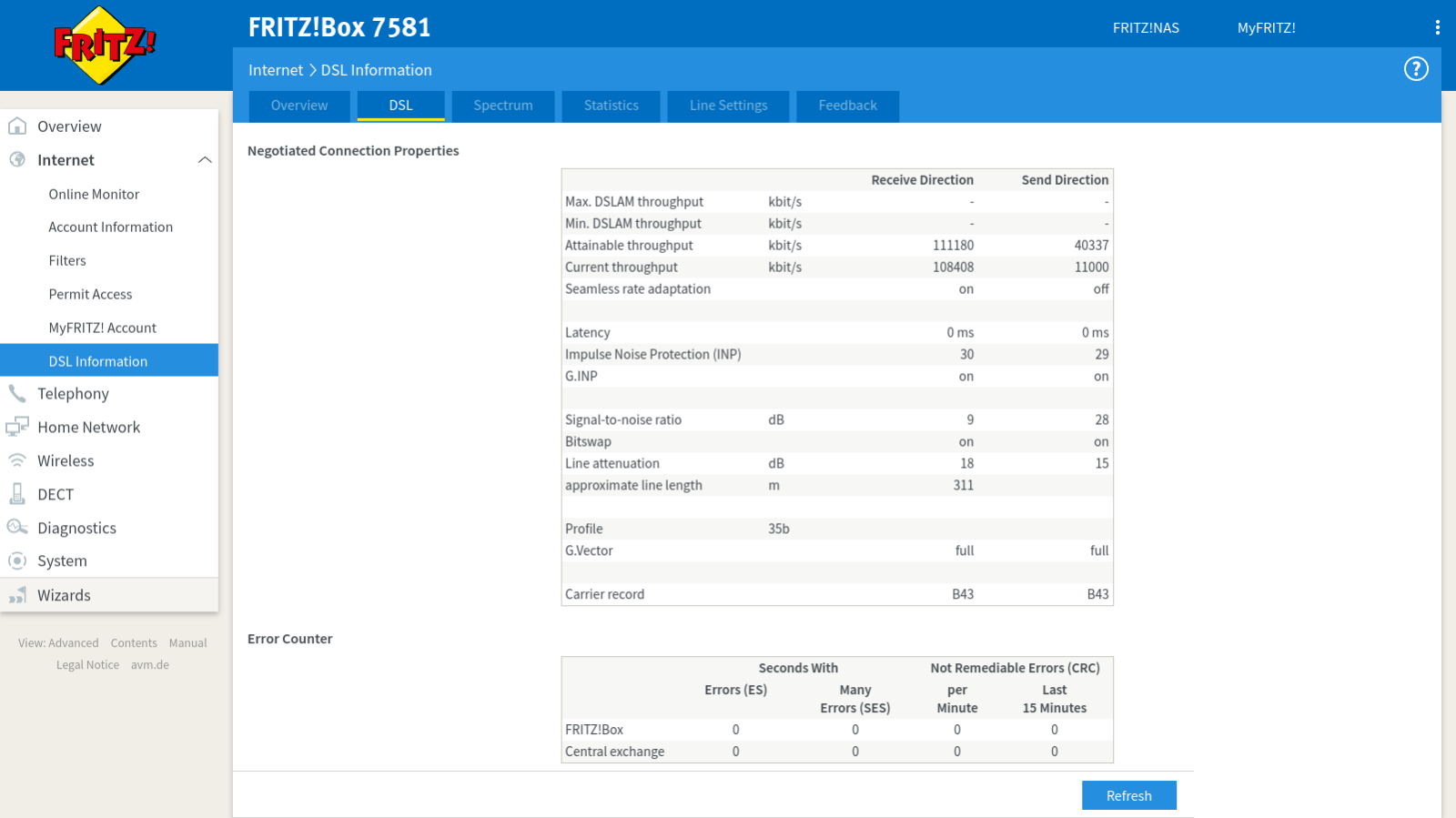The width and height of the screenshot is (1456, 818).
Task: Click the Profile value 35b
Action: click(x=779, y=530)
